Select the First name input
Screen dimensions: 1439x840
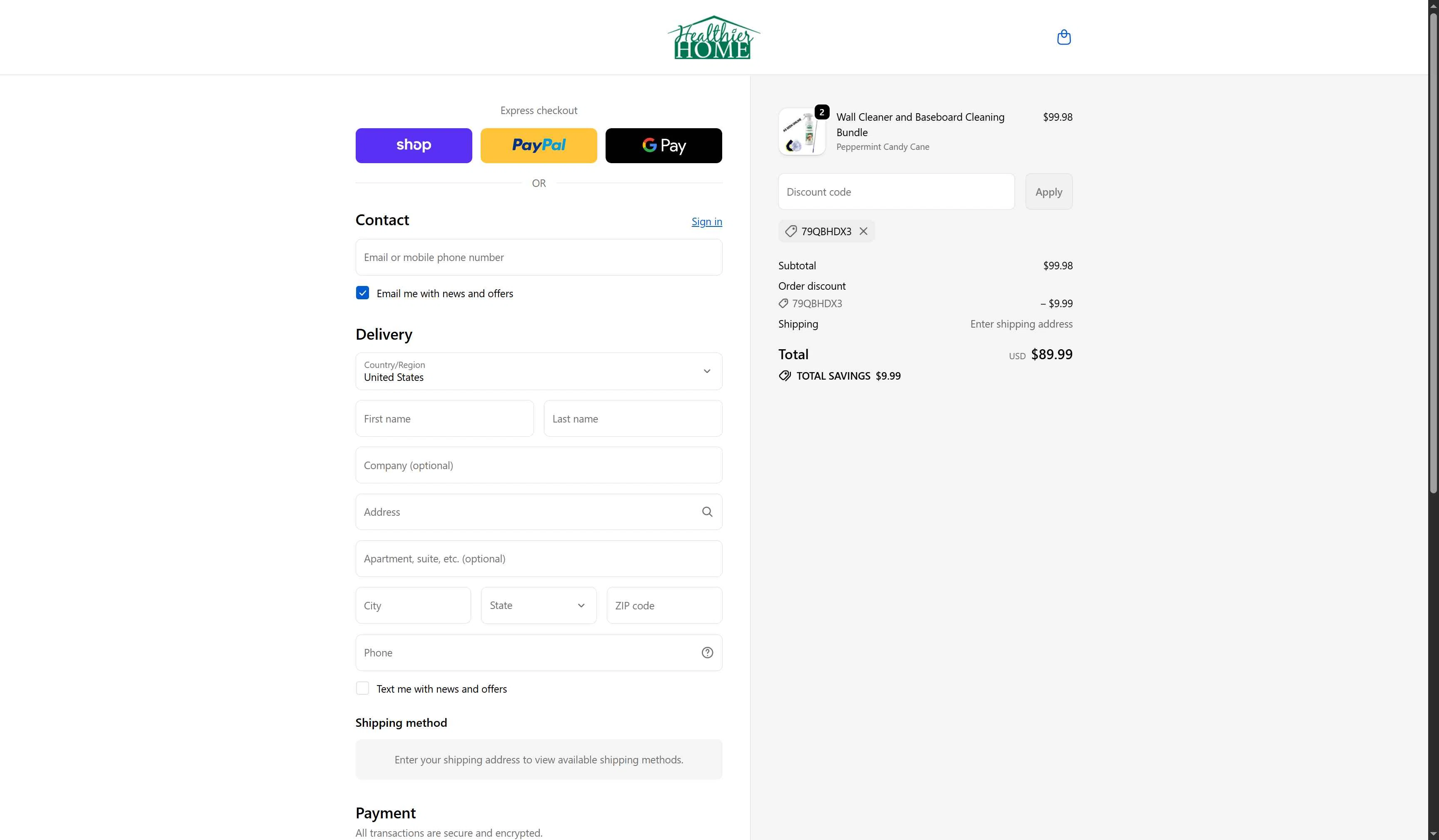coord(444,418)
